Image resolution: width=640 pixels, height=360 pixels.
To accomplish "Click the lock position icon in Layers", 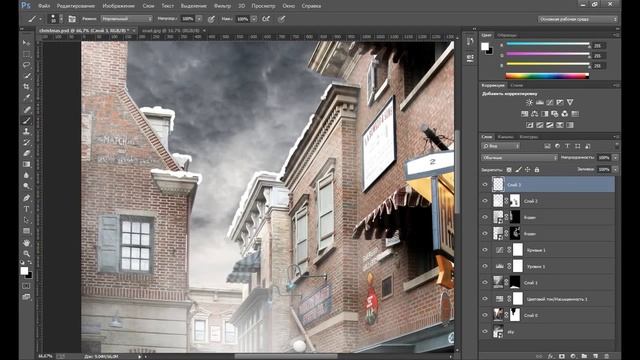I will point(528,169).
